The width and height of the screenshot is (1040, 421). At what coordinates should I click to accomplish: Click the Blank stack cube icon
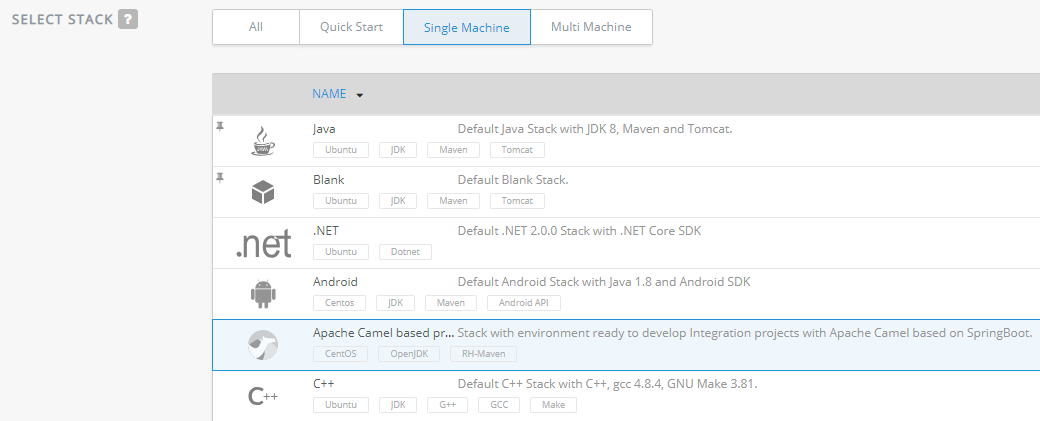[263, 192]
